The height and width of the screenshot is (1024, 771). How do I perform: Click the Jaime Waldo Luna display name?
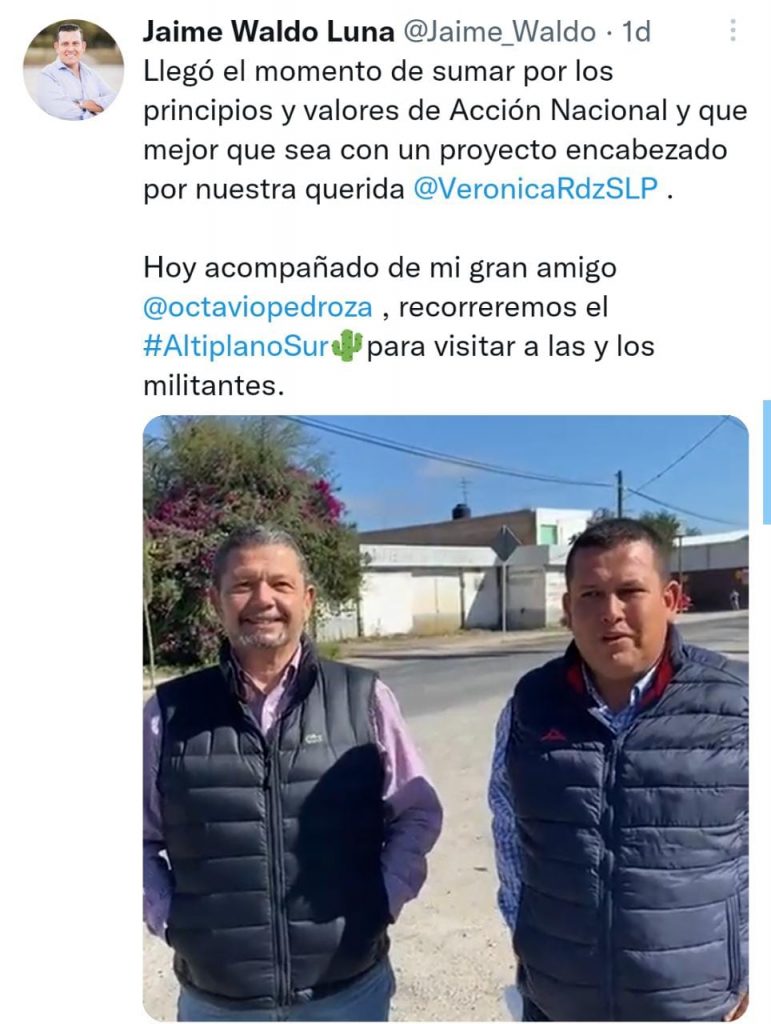click(x=268, y=31)
